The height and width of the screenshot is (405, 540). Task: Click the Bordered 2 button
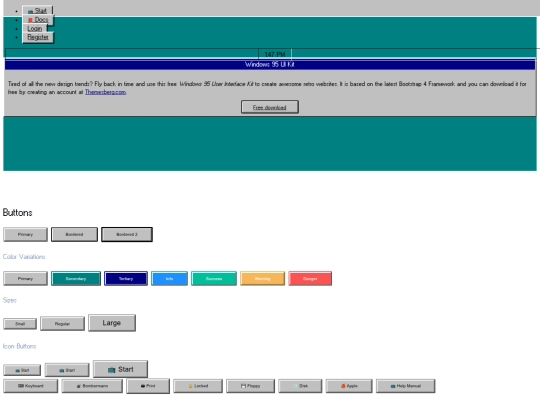[127, 235]
